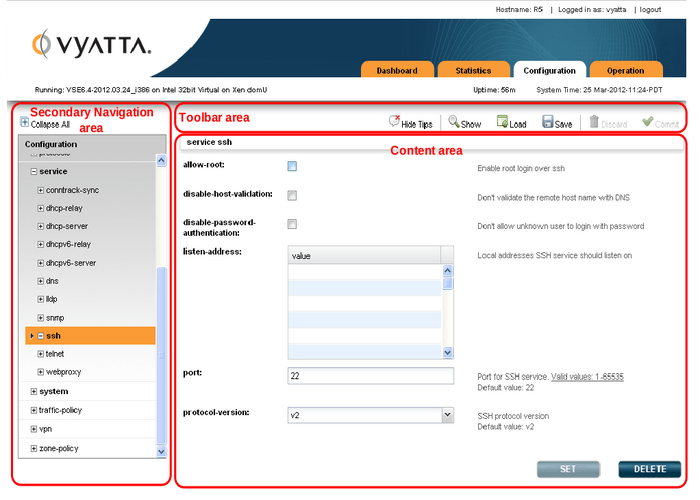Open the Statistics tab

tap(473, 70)
